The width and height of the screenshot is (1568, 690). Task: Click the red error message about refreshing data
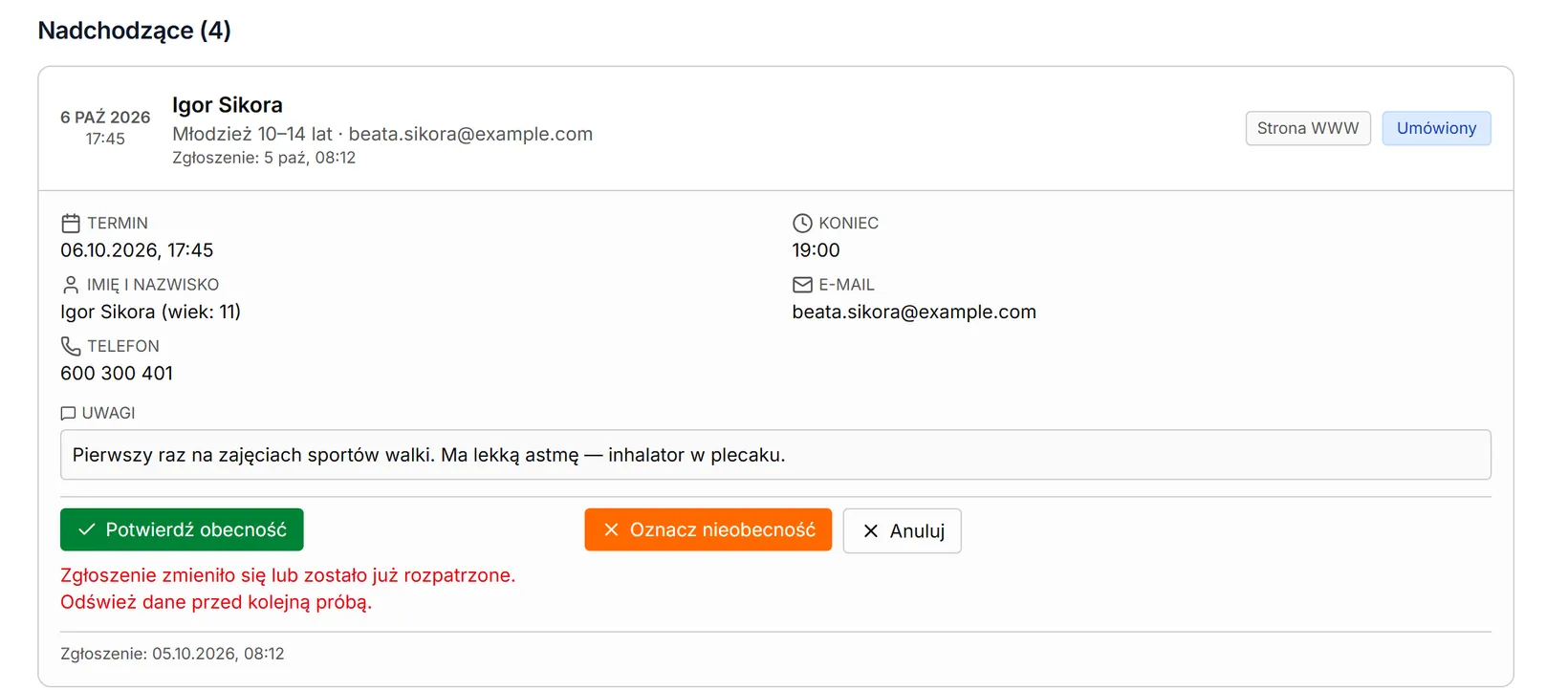coord(288,589)
